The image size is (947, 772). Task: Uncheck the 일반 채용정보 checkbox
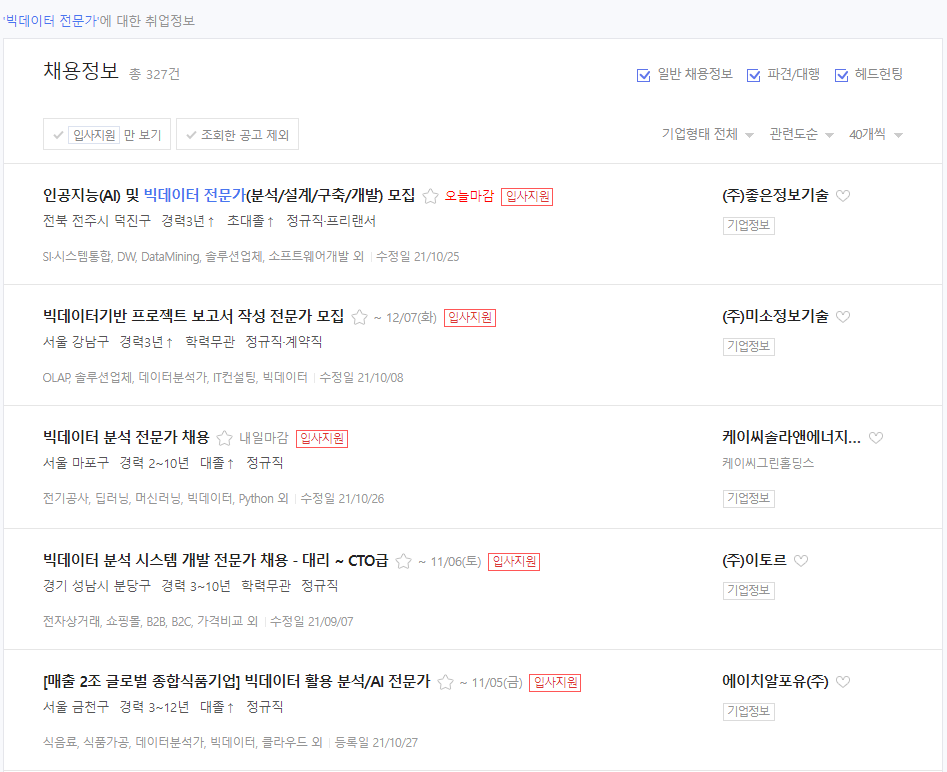pos(644,74)
